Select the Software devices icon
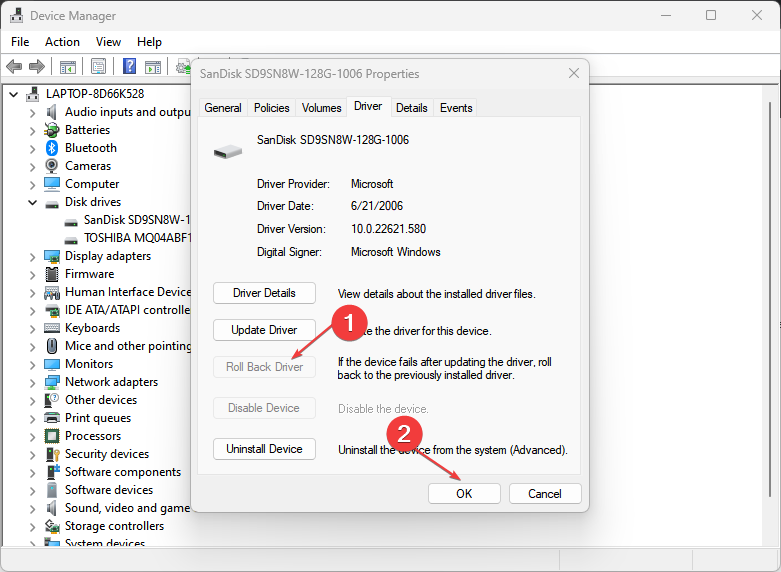 tap(52, 490)
